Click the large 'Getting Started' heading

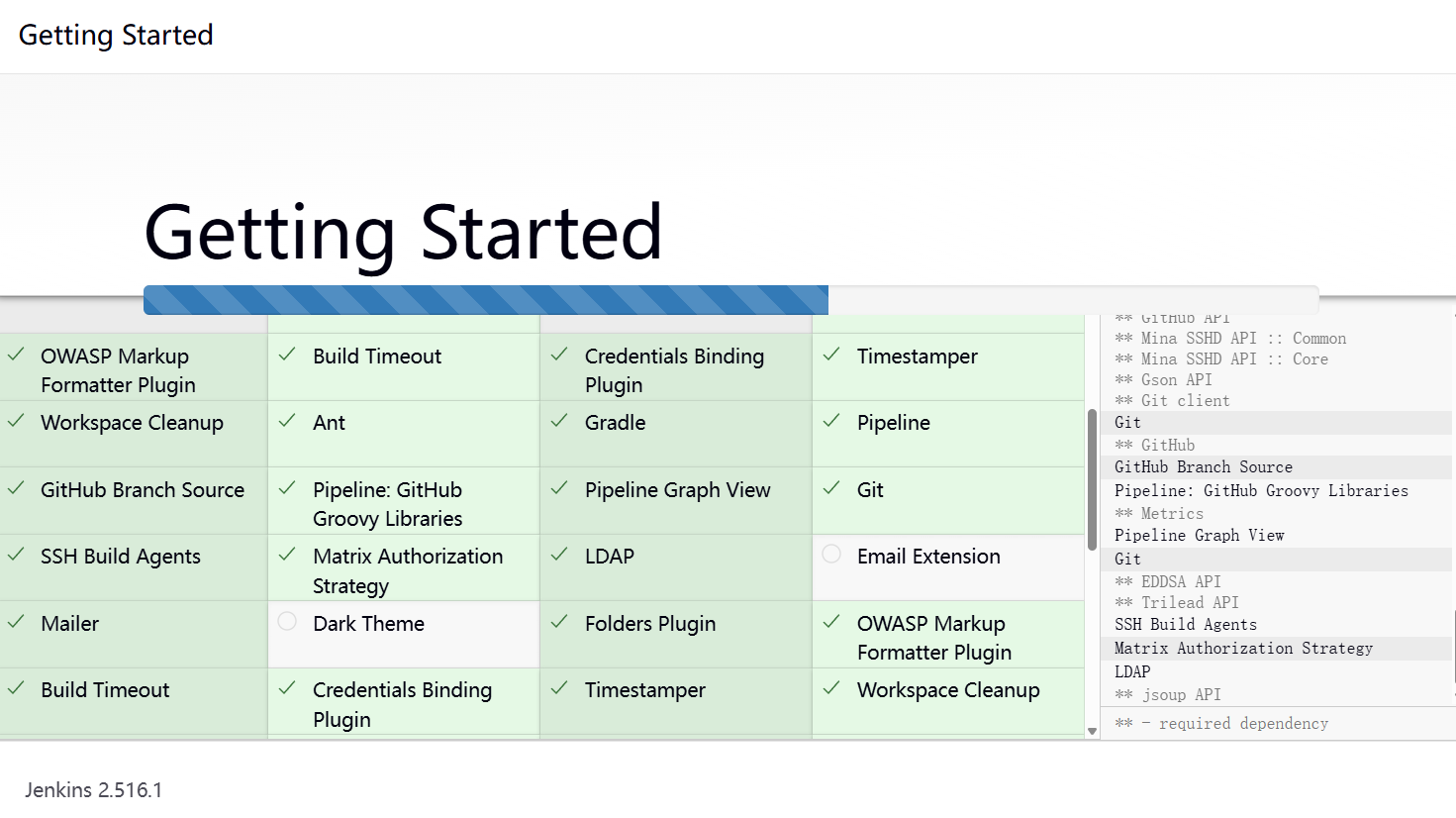click(x=403, y=234)
